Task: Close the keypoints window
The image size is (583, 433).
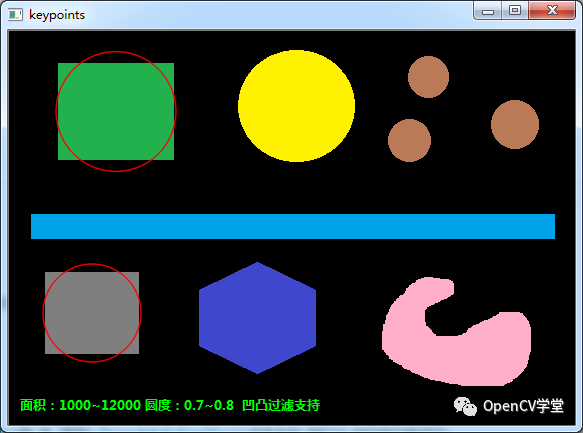Action: [x=552, y=10]
